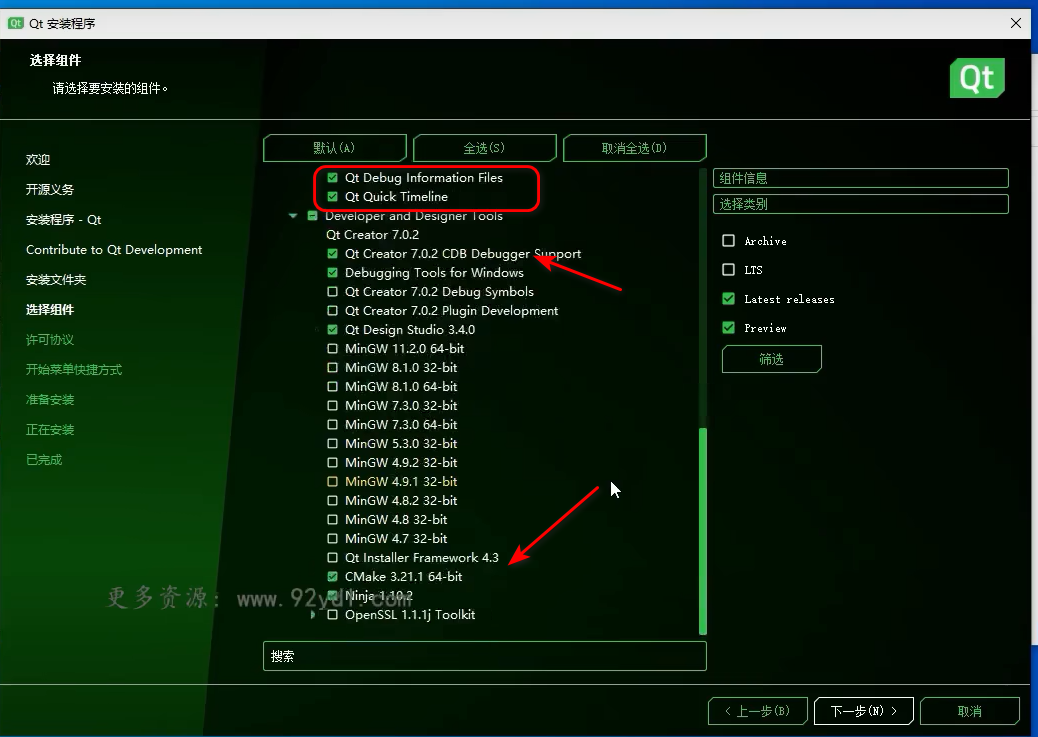
Task: Click the 默认(A) default button
Action: [x=334, y=148]
